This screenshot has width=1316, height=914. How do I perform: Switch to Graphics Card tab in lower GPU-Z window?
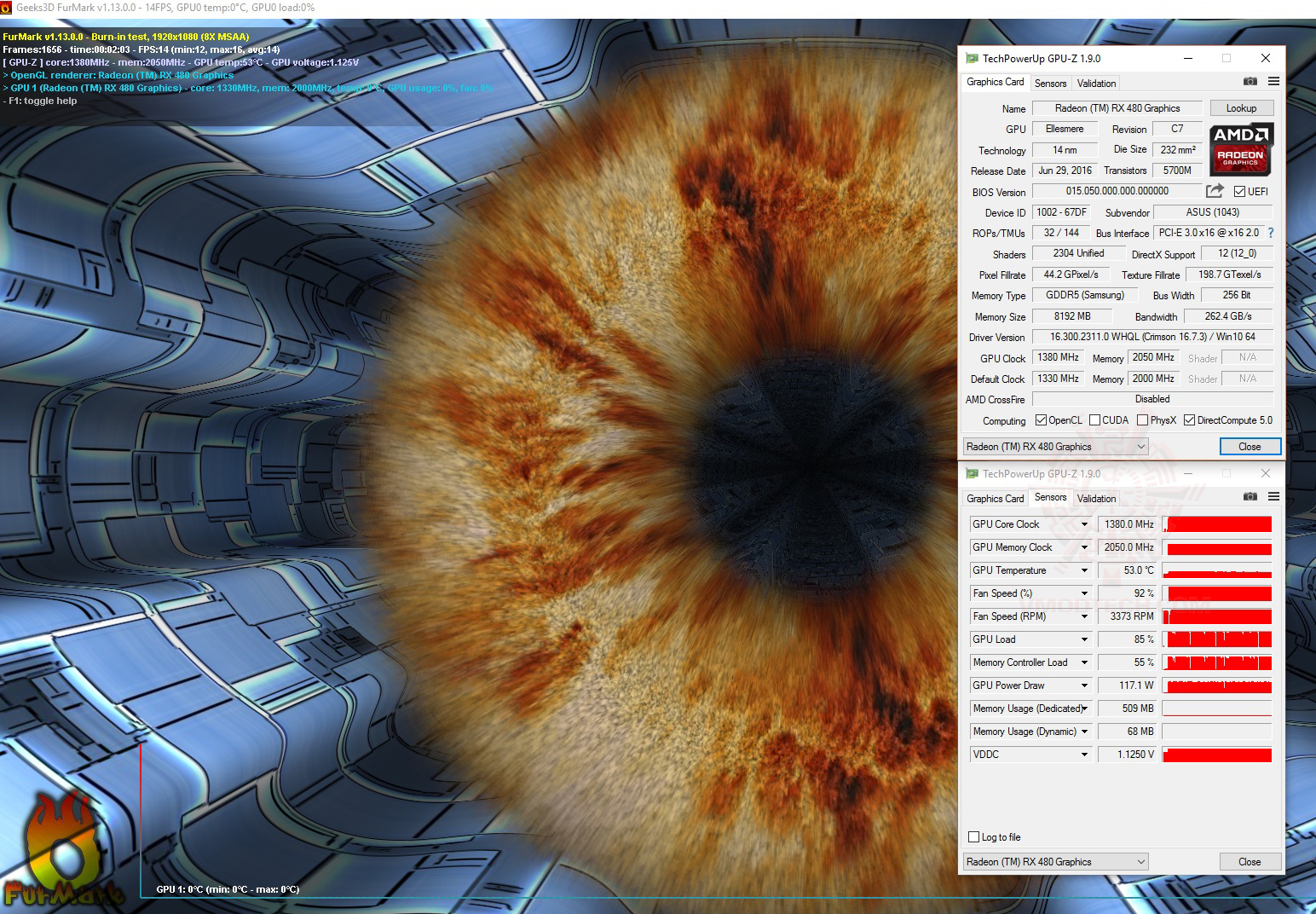point(995,499)
